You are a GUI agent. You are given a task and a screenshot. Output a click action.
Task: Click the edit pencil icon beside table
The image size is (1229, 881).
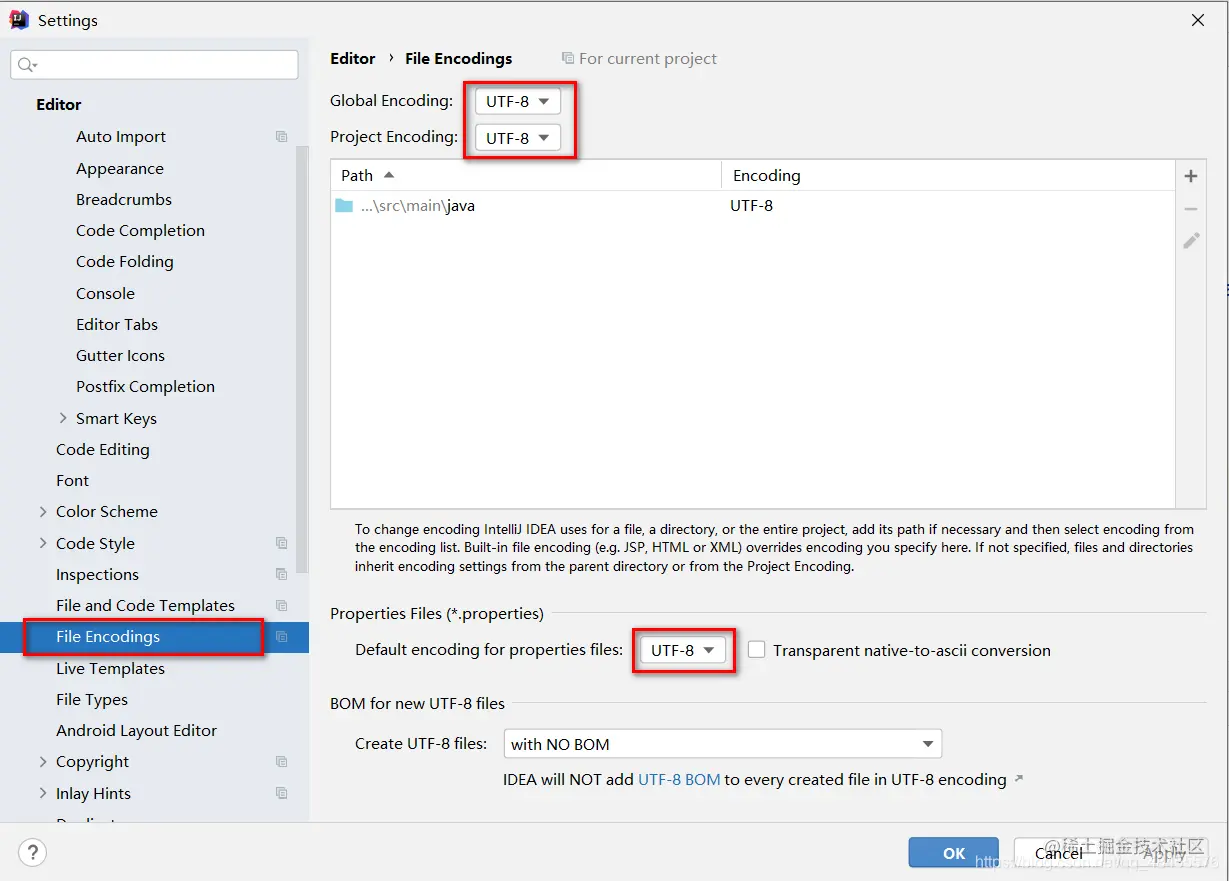coord(1190,240)
